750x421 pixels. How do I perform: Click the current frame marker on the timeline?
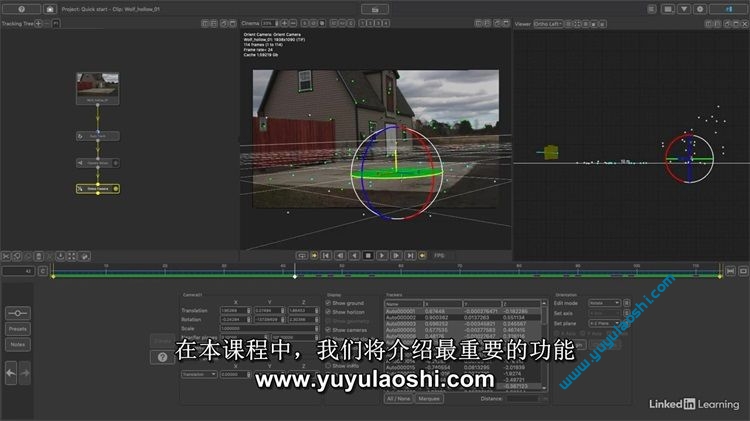click(x=295, y=276)
